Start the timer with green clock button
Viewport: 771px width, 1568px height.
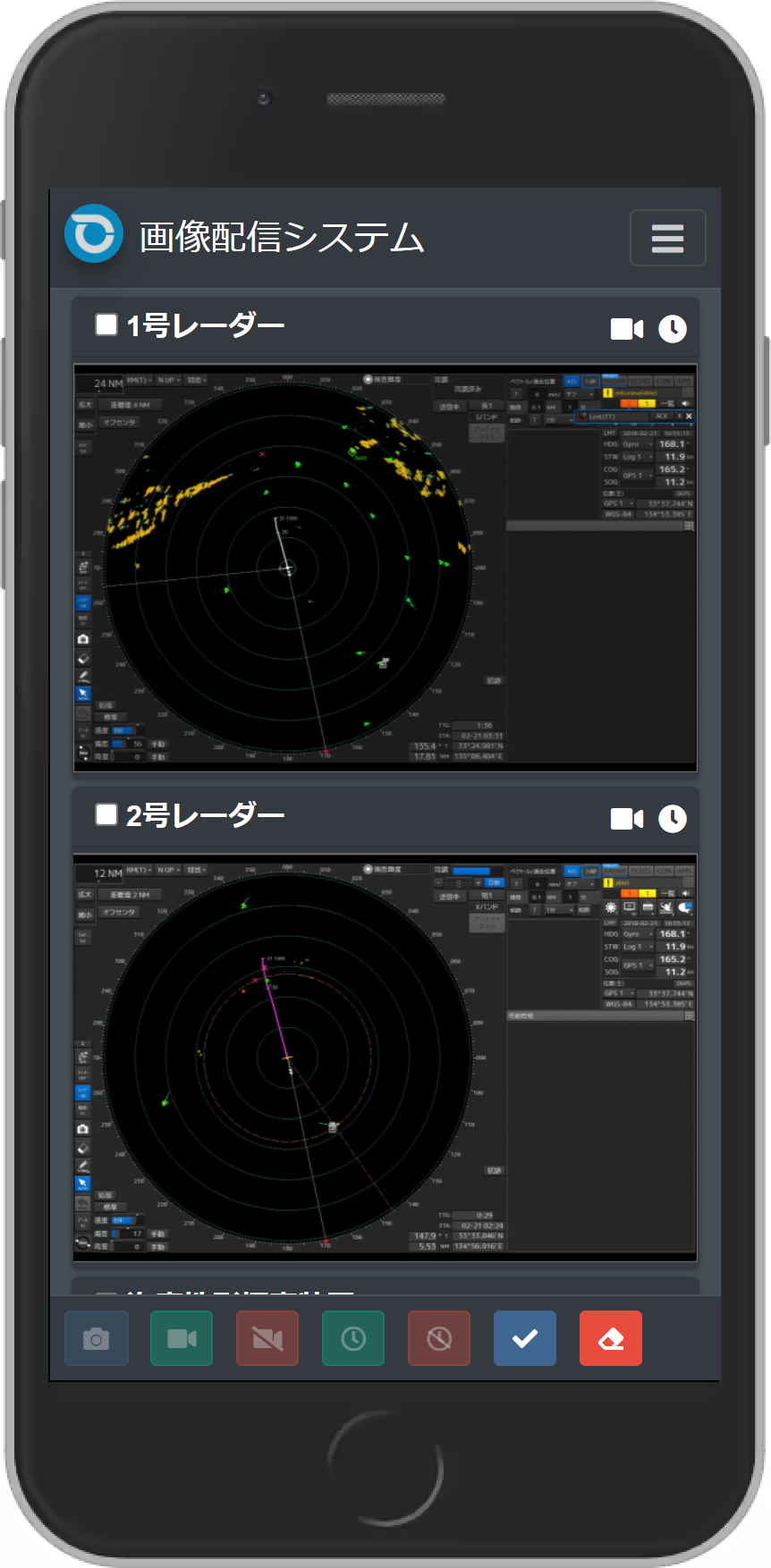tap(353, 1338)
